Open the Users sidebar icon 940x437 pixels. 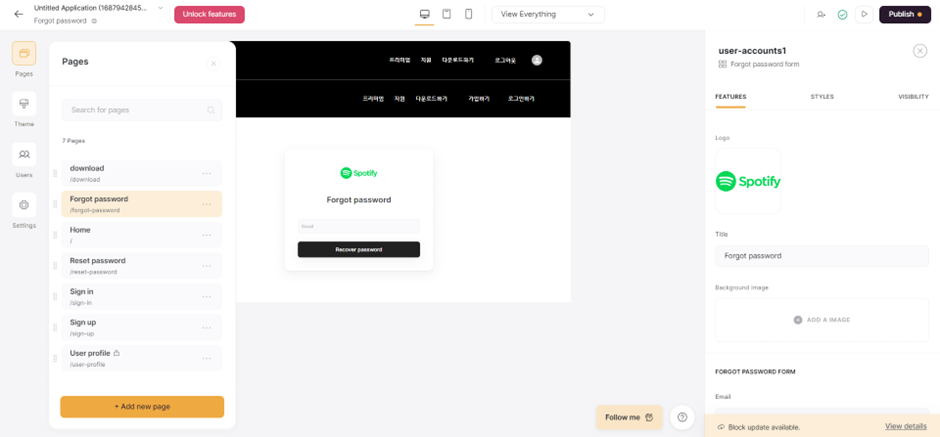click(x=24, y=154)
